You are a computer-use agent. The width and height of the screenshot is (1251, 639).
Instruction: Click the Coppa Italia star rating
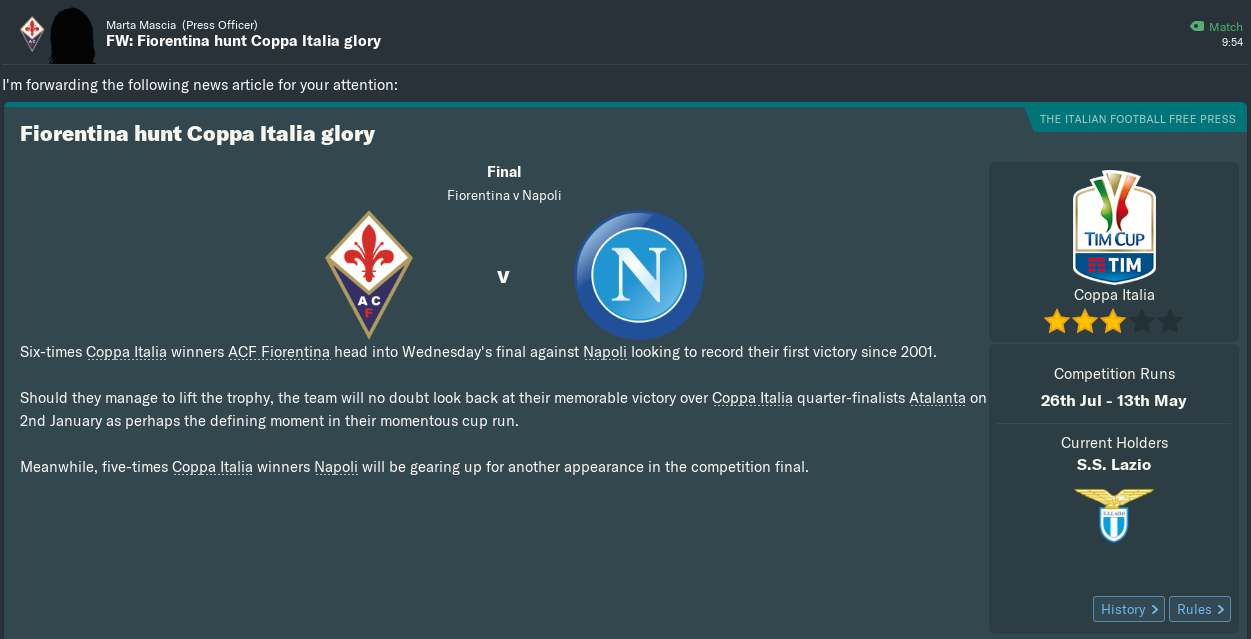(x=1113, y=322)
